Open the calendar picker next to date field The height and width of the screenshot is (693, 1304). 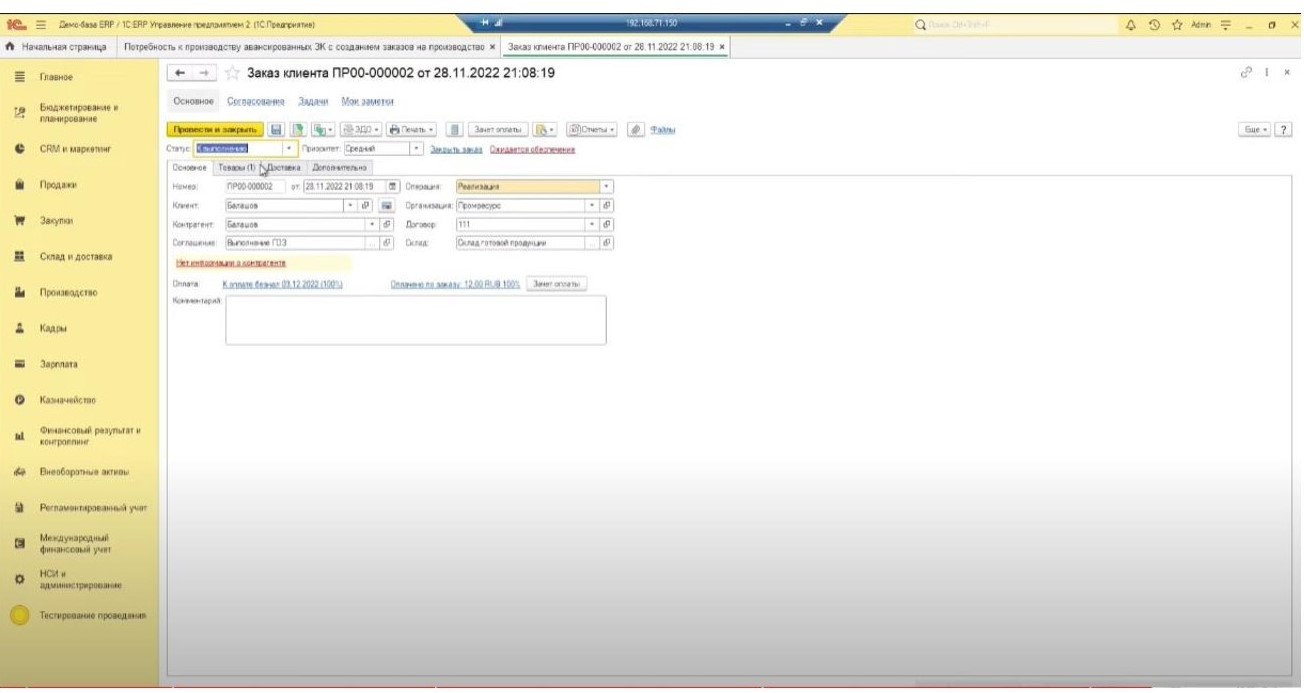pos(393,186)
